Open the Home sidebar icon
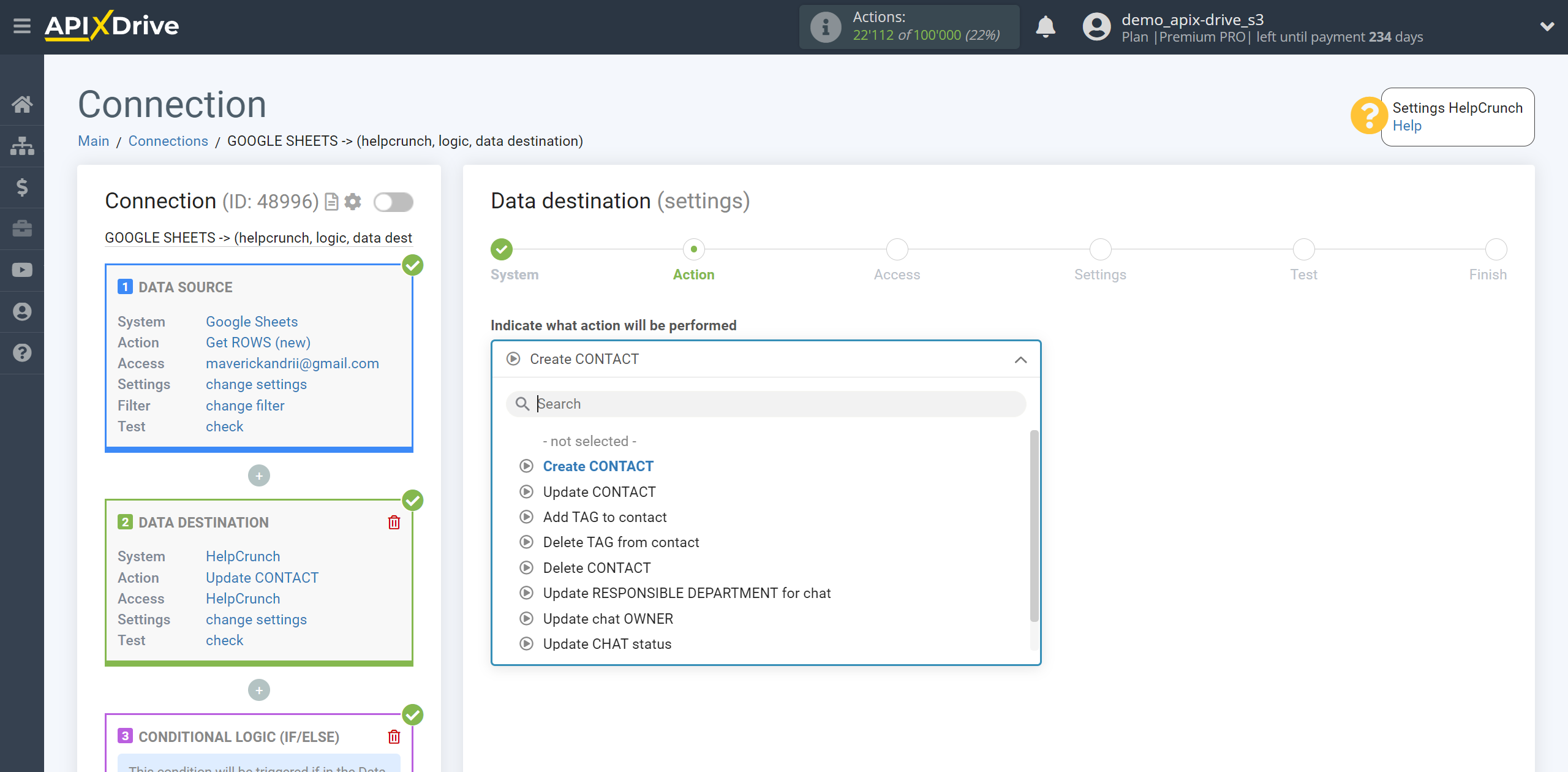The image size is (1568, 772). pyautogui.click(x=22, y=104)
